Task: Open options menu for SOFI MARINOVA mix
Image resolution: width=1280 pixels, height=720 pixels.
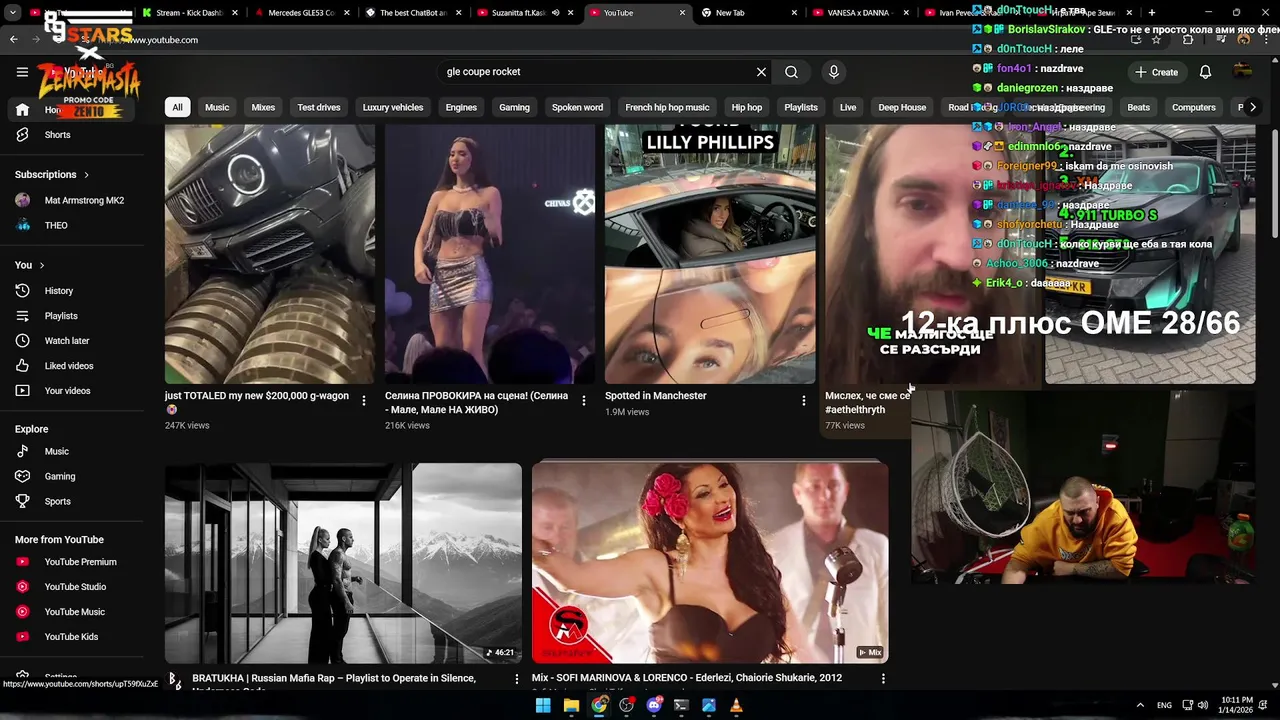Action: (x=883, y=678)
